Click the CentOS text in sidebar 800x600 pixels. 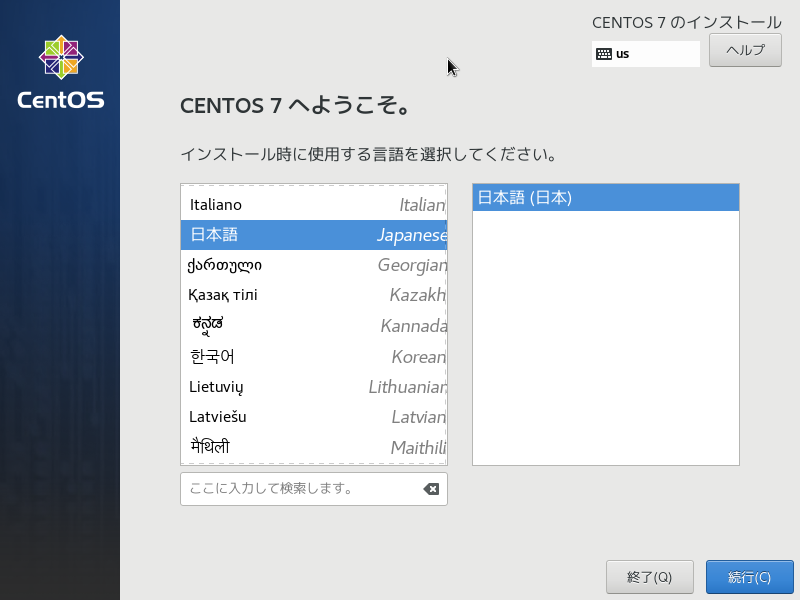click(x=61, y=100)
